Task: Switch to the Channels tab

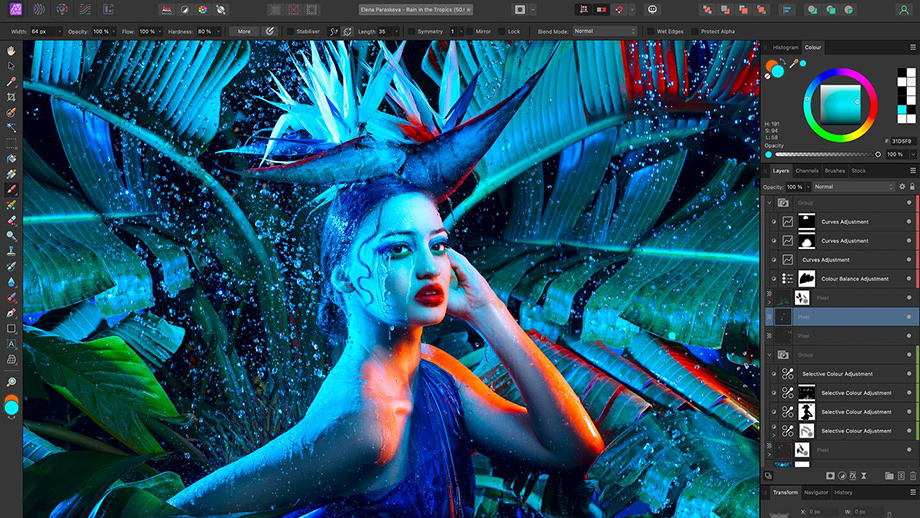Action: pyautogui.click(x=806, y=171)
